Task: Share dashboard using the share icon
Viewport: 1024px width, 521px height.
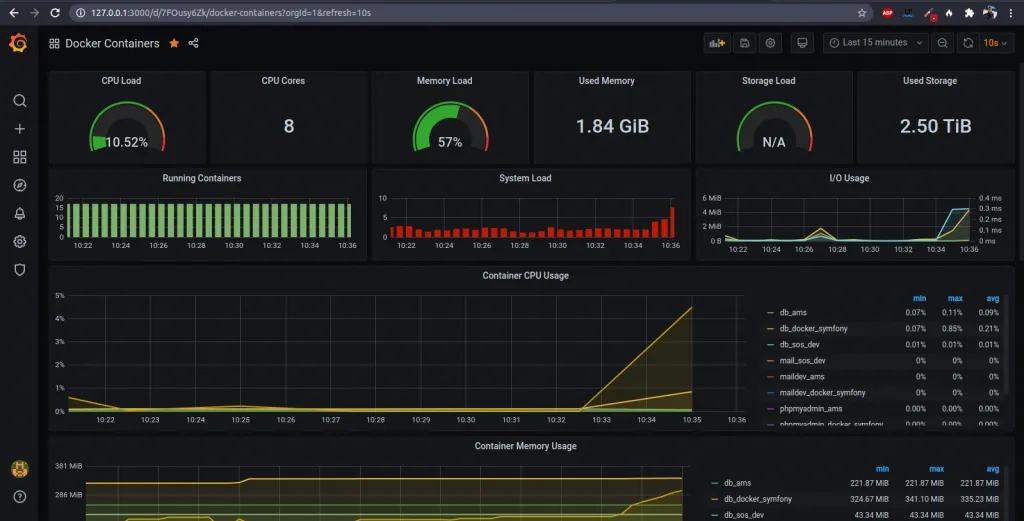Action: (x=194, y=44)
